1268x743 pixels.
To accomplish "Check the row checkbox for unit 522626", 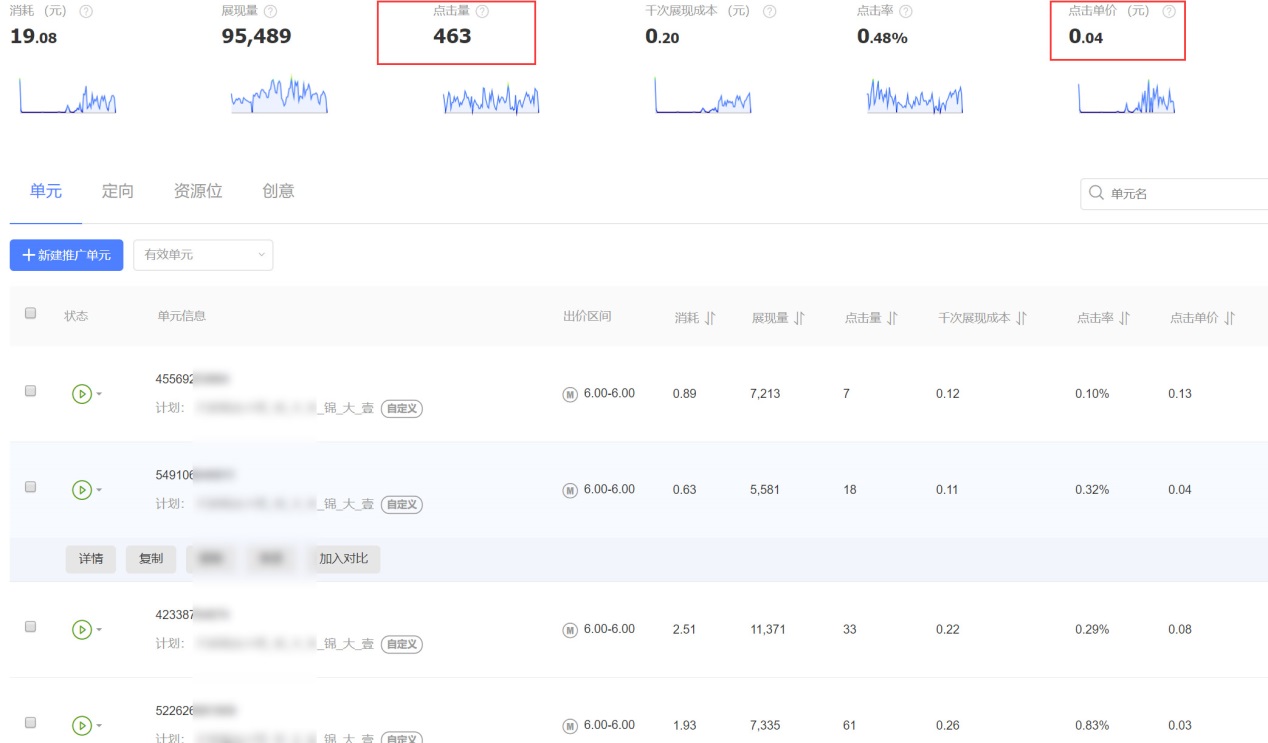I will pos(30,722).
